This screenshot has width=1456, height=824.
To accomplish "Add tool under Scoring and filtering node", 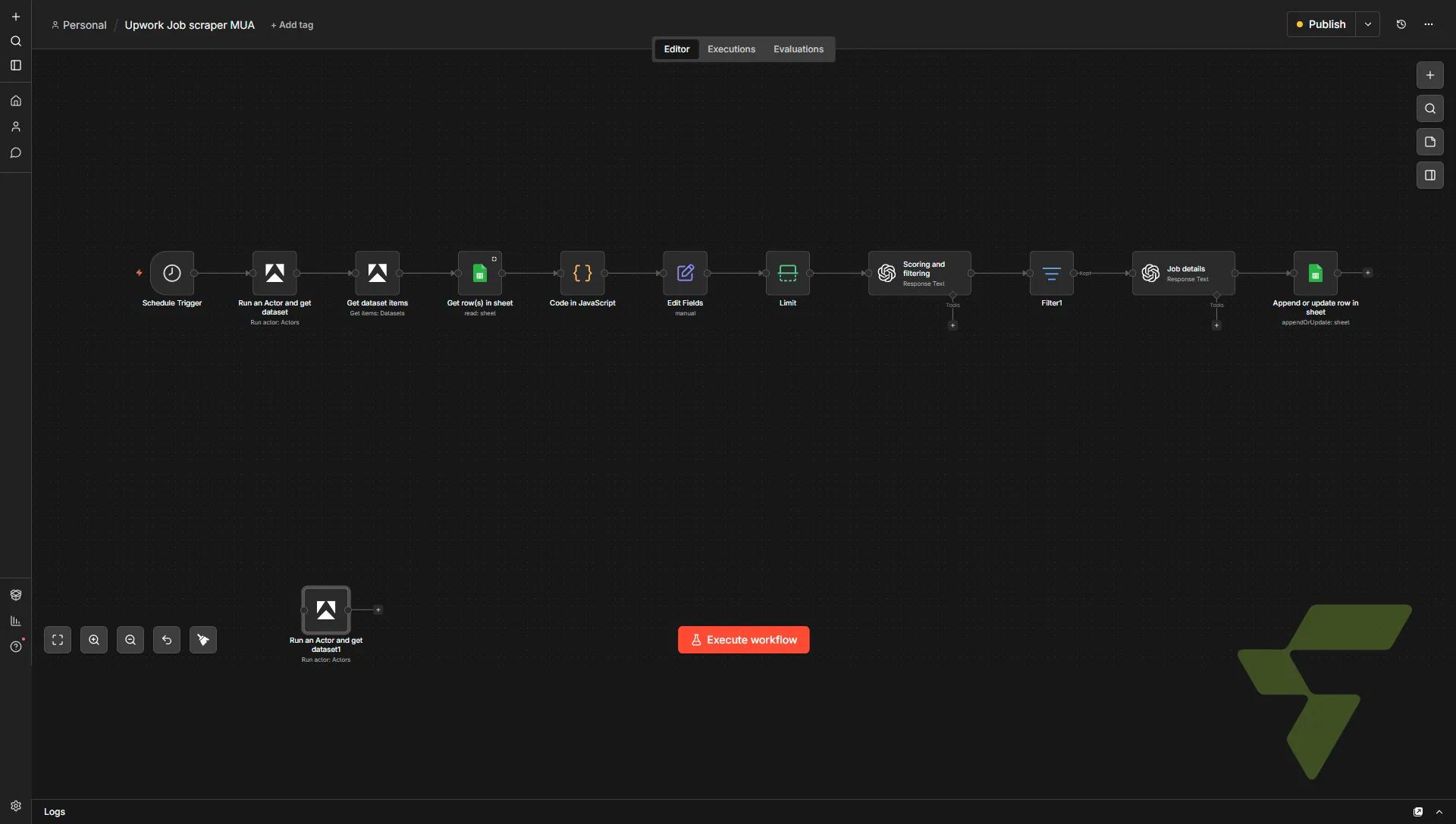I will 952,325.
